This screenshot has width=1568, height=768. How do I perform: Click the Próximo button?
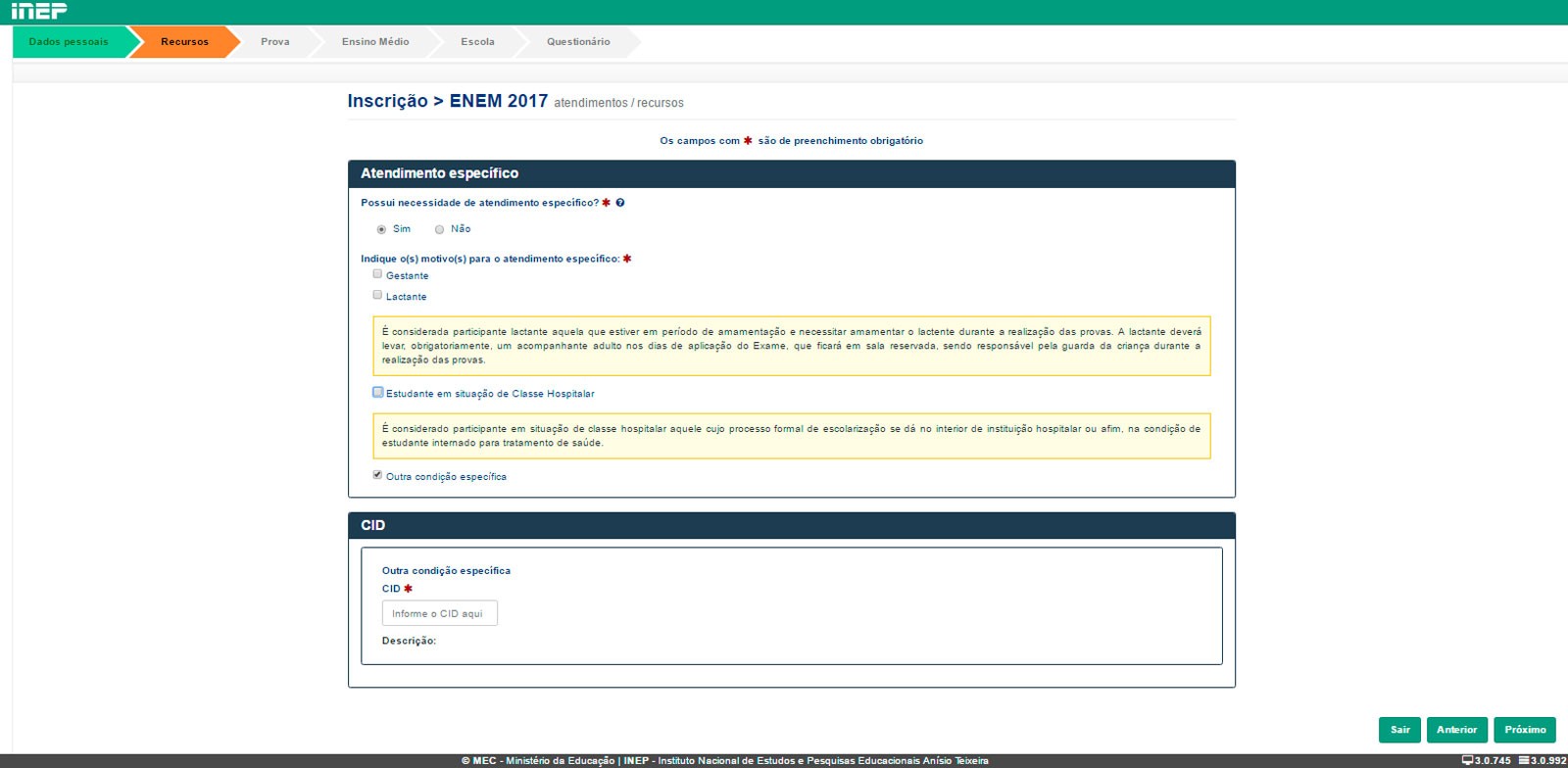[x=1525, y=730]
